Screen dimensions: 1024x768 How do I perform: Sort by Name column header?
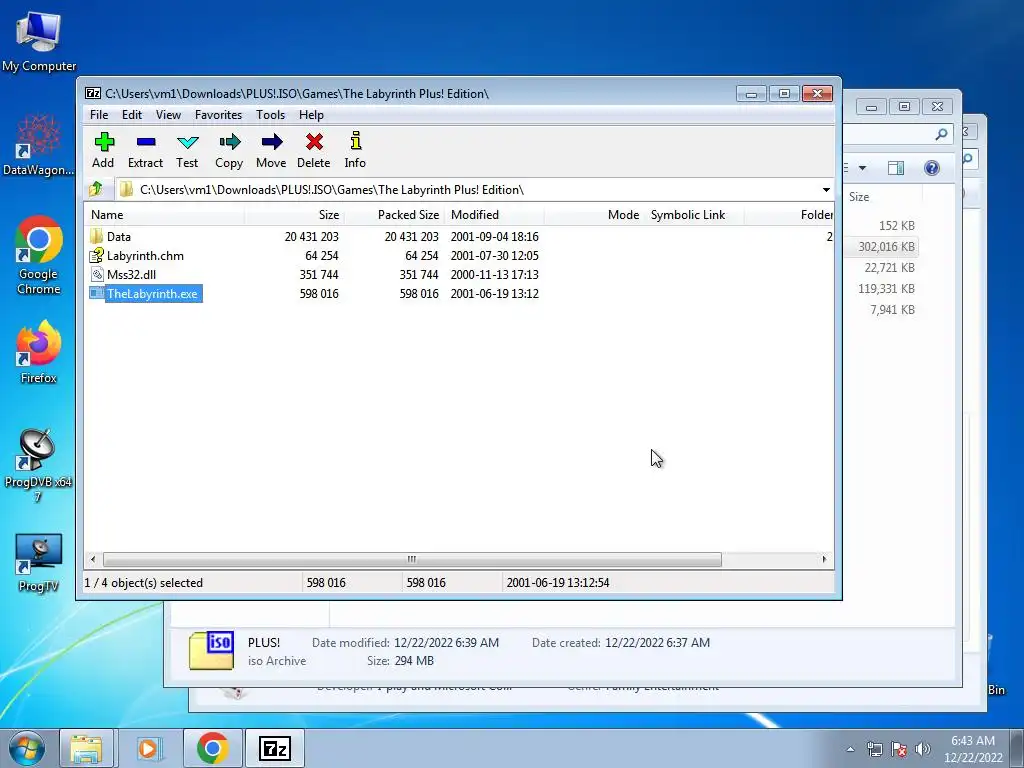click(x=165, y=215)
